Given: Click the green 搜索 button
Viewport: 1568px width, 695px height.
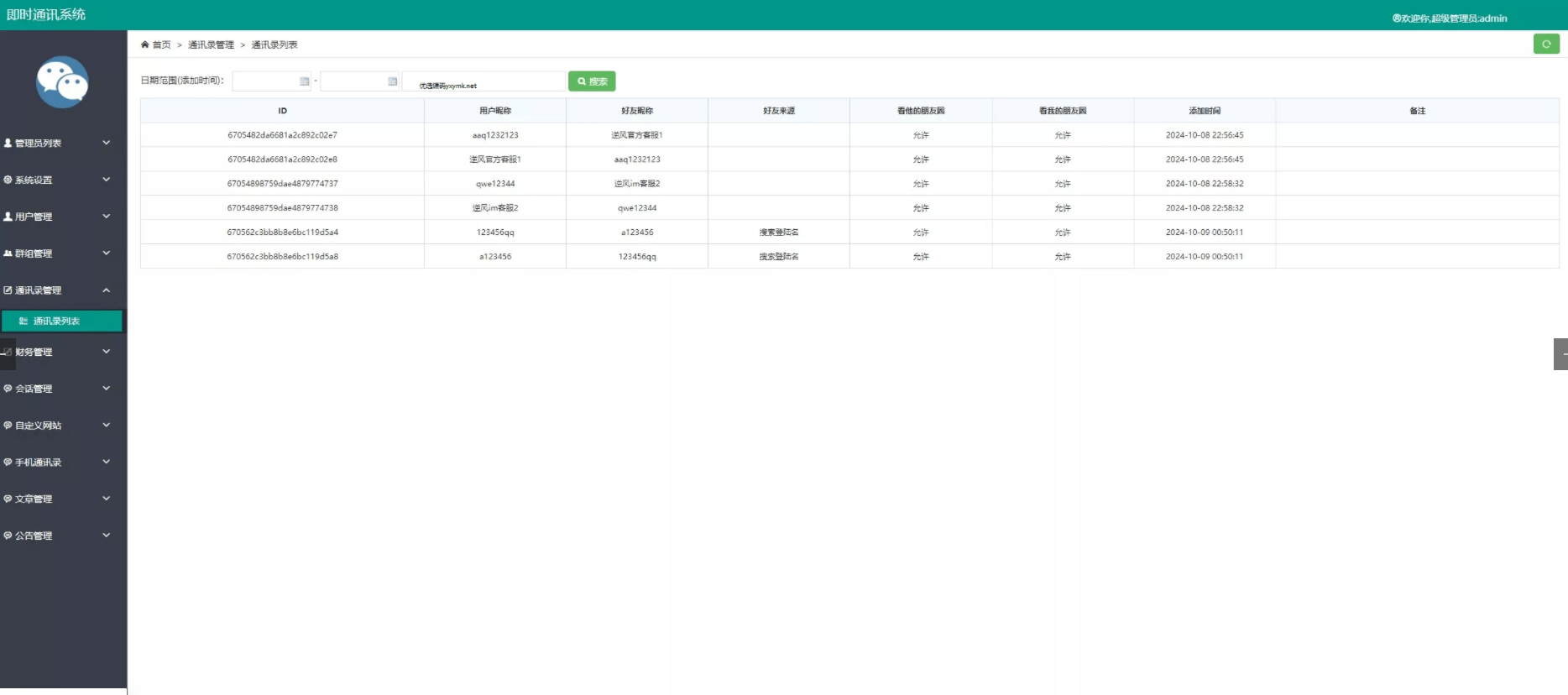Looking at the screenshot, I should coord(593,81).
